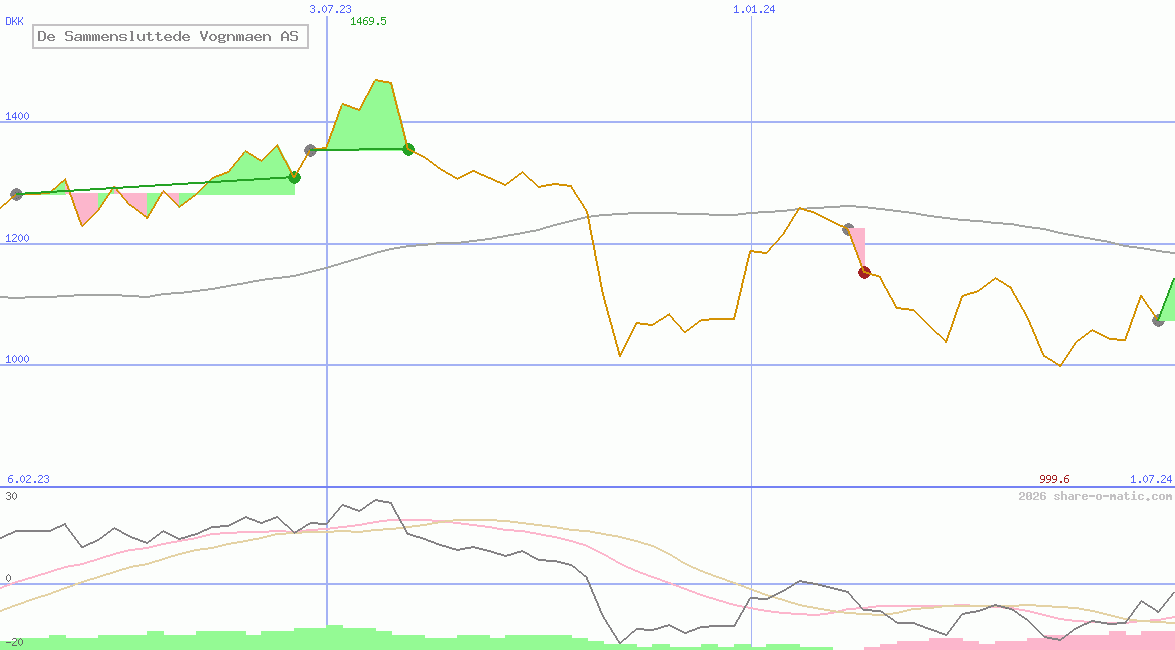Select the 3.07.23 date label
Screen dimensions: 1175x650
[x=329, y=9]
